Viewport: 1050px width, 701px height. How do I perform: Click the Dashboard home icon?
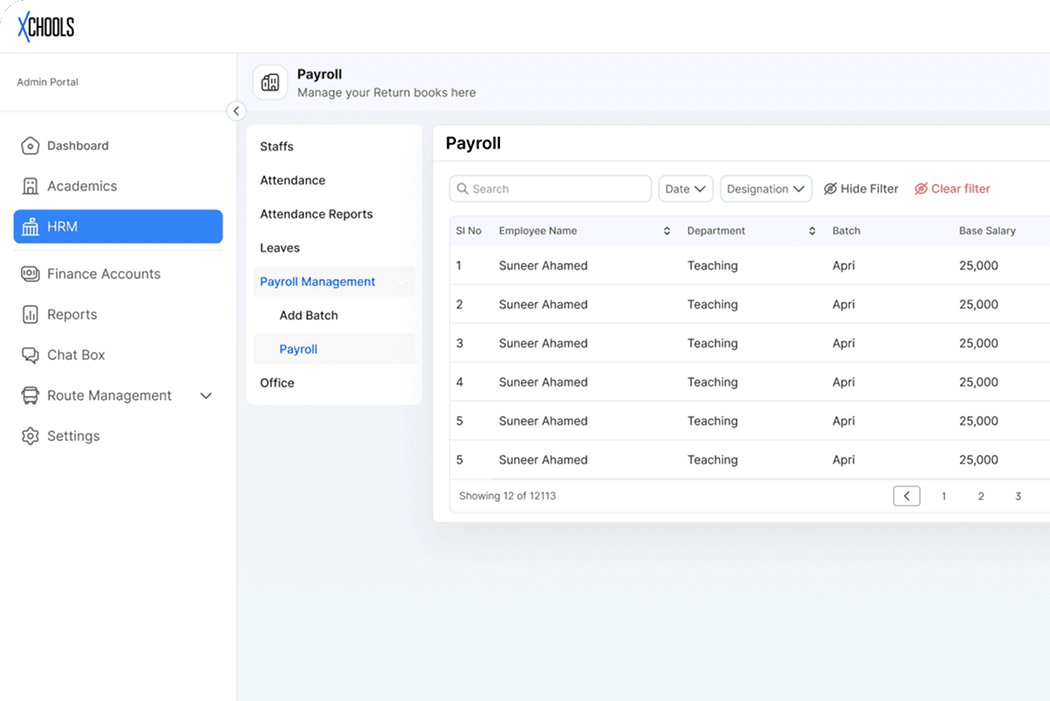coord(30,146)
